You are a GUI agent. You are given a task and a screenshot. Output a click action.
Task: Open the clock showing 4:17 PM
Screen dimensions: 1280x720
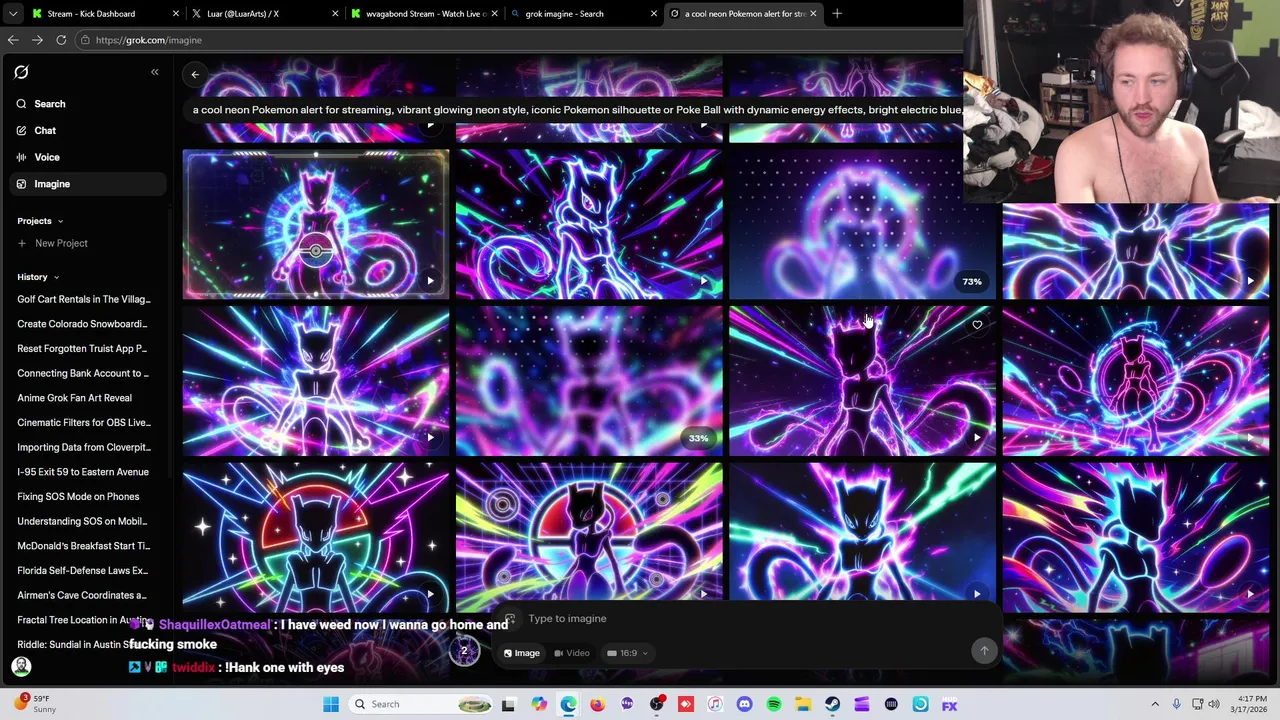click(x=1250, y=704)
